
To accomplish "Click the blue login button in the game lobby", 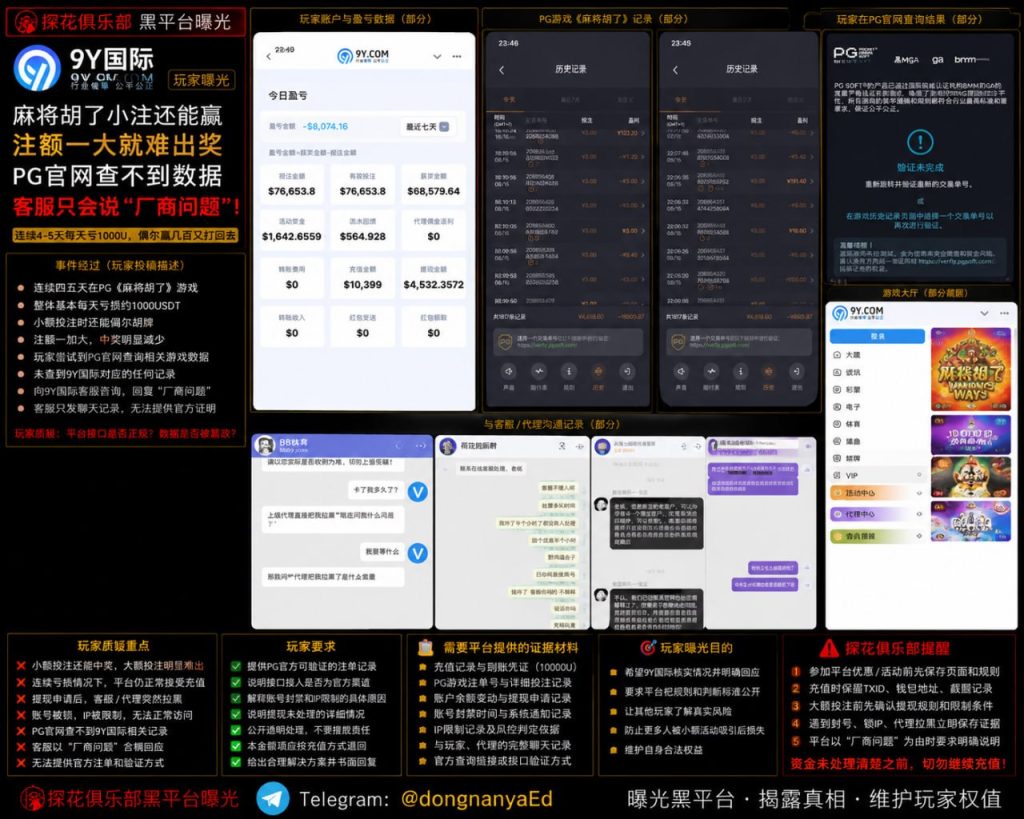I will 877,336.
